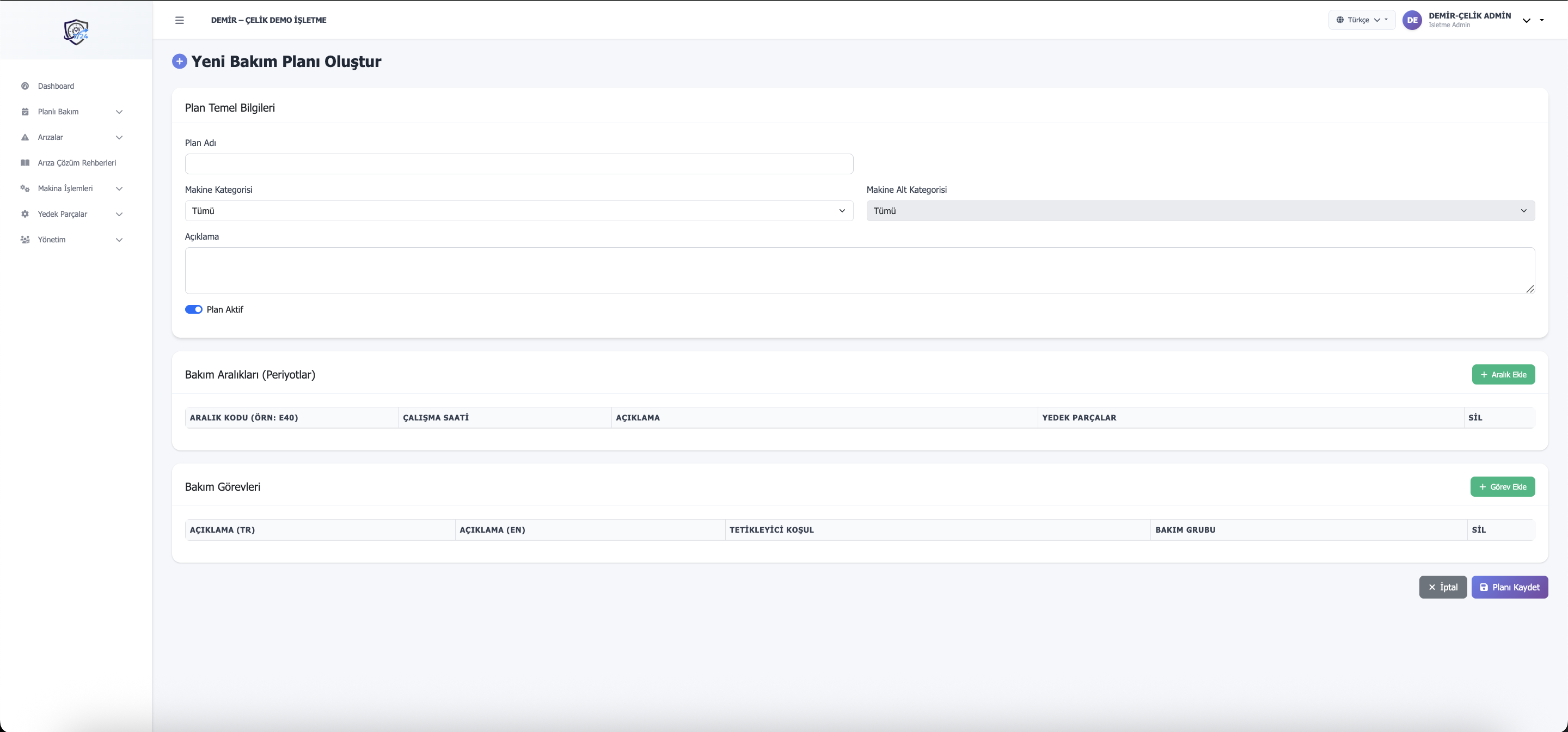Viewport: 1568px width, 732px height.
Task: Click the Dashboard gauge icon
Action: click(x=25, y=86)
